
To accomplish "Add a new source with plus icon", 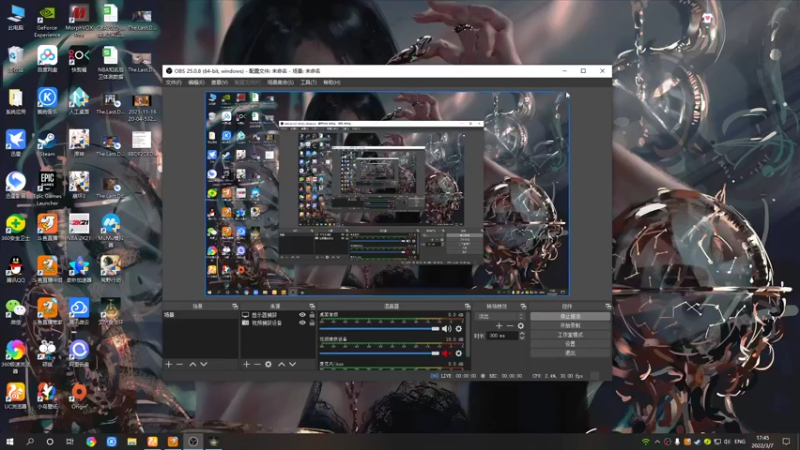I will 246,364.
